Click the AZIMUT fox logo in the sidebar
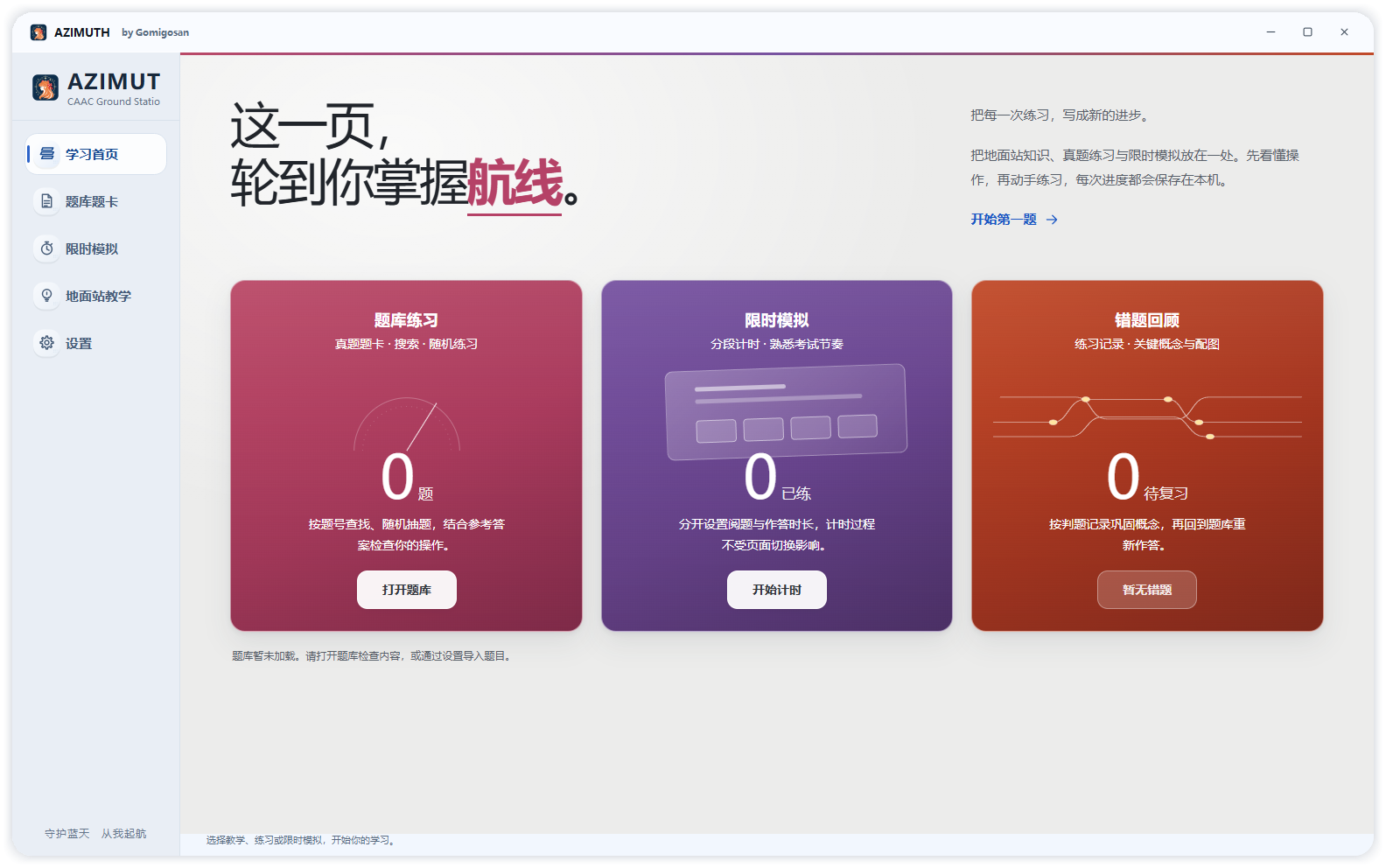1386x868 pixels. point(45,87)
